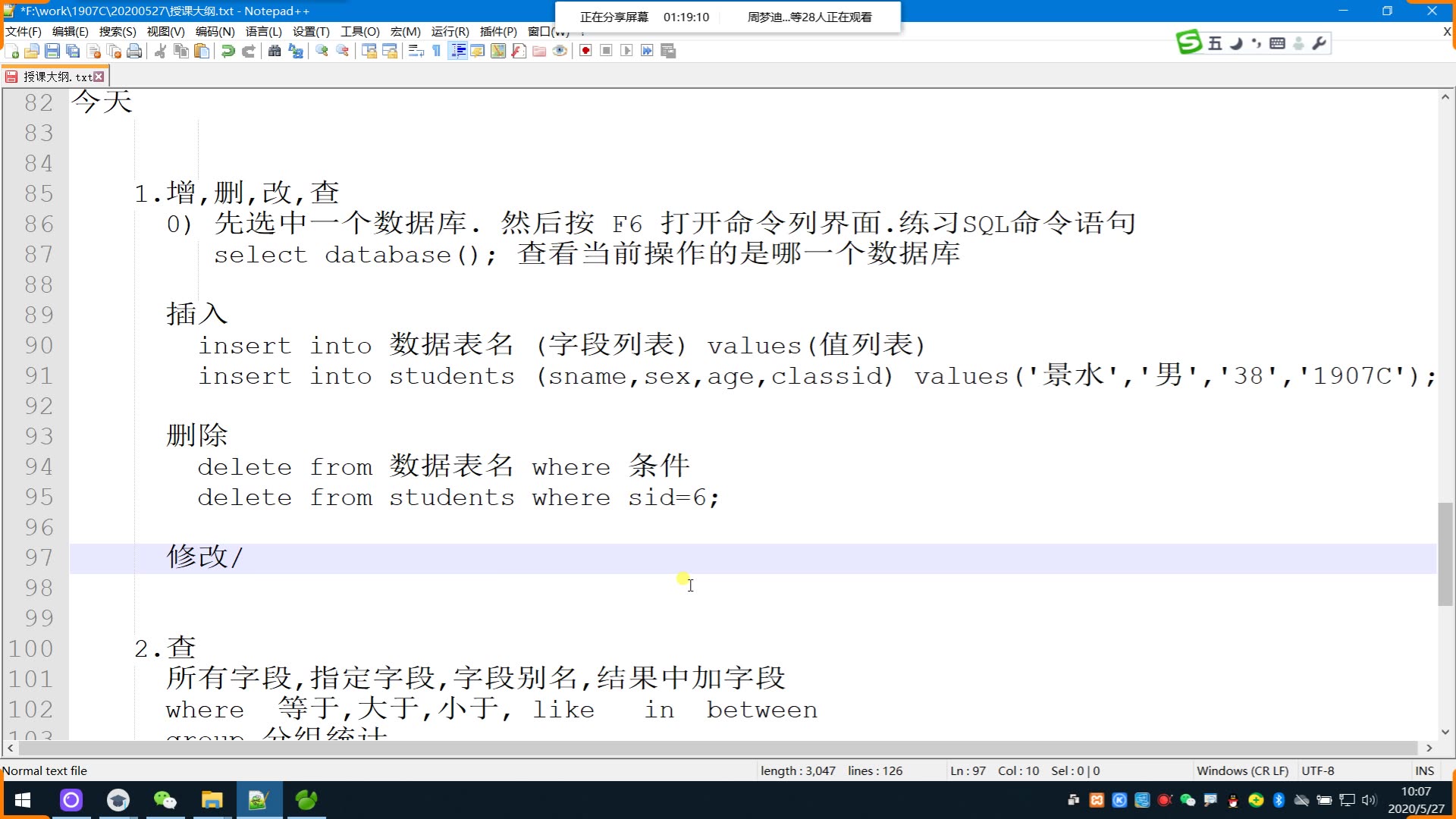
Task: Open the Windows Start button
Action: 23,800
